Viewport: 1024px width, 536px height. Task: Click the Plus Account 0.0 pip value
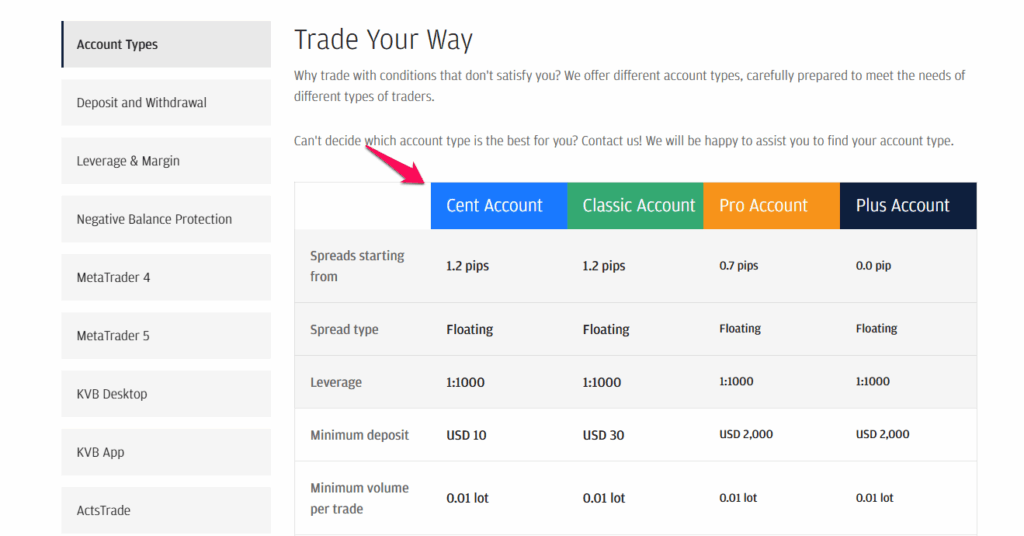(x=873, y=266)
